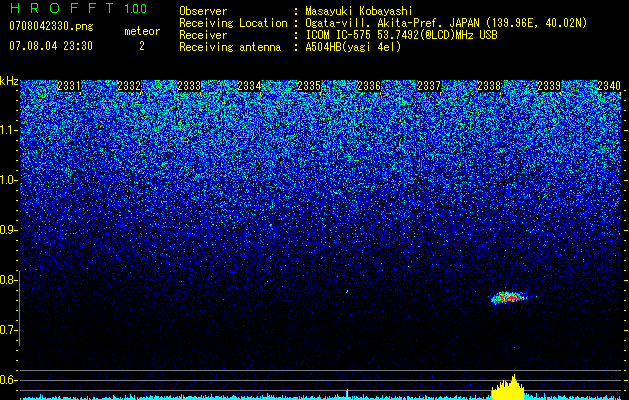
Task: Click the 1.0 frequency axis label
Action: (8, 180)
